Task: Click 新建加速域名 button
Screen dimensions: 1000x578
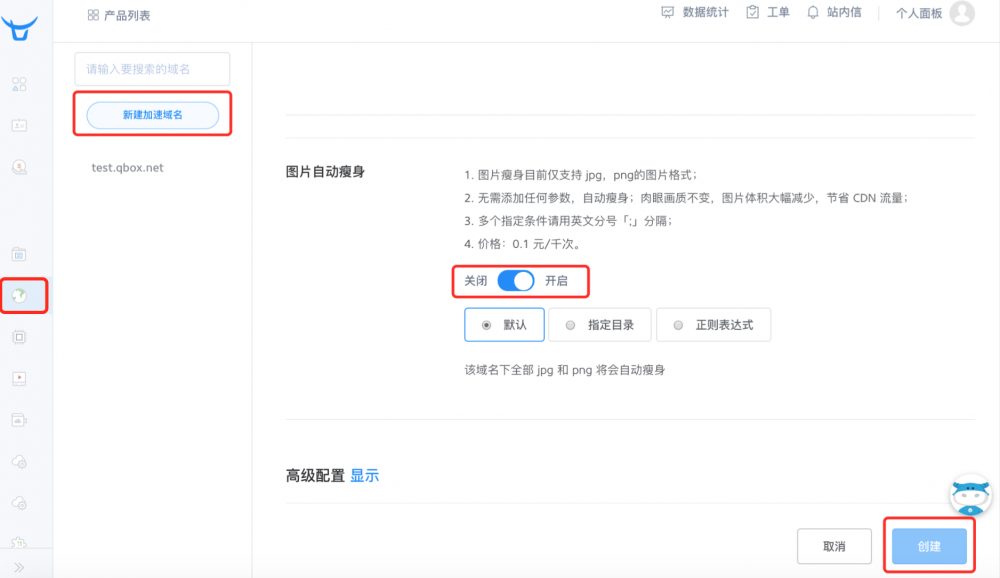Action: click(x=152, y=115)
